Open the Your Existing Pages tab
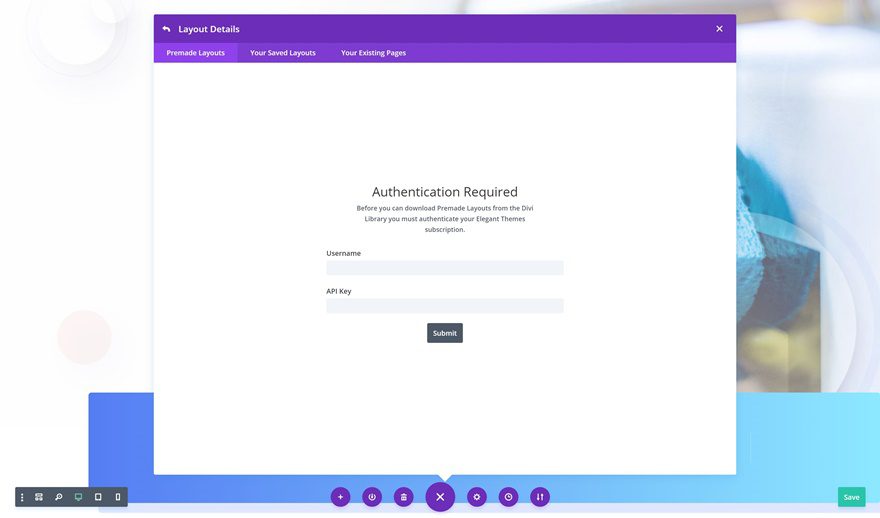 pyautogui.click(x=373, y=53)
